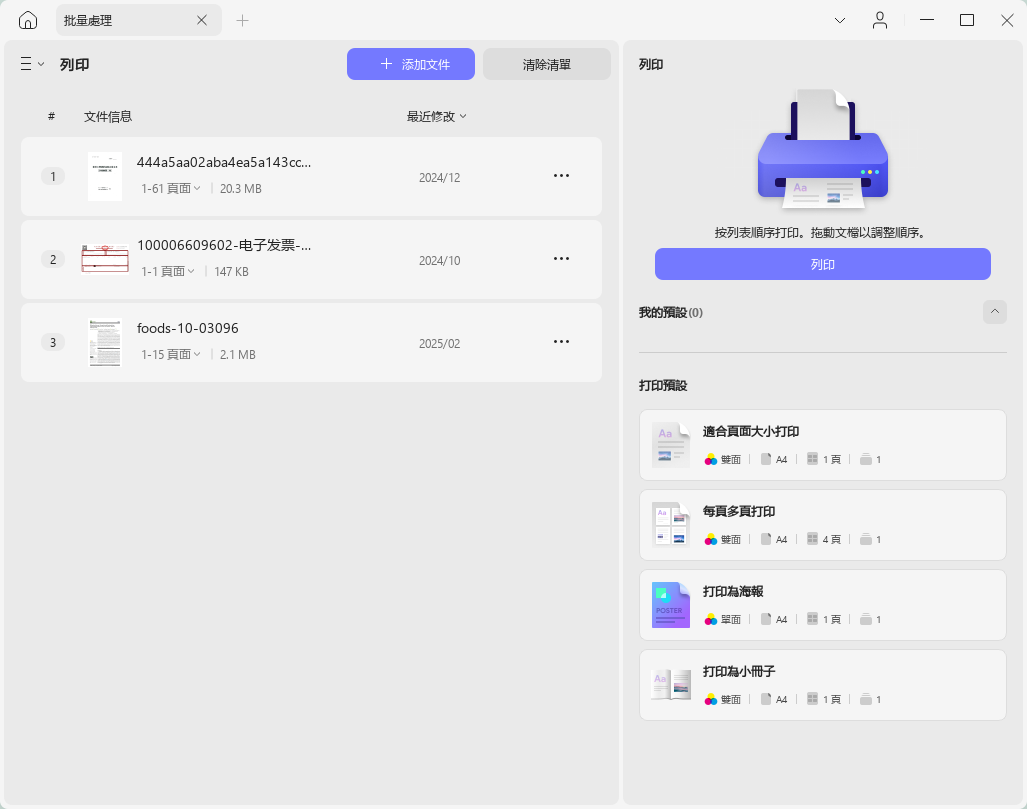1027x809 pixels.
Task: Click the 147 KB file size
Action: pyautogui.click(x=231, y=271)
